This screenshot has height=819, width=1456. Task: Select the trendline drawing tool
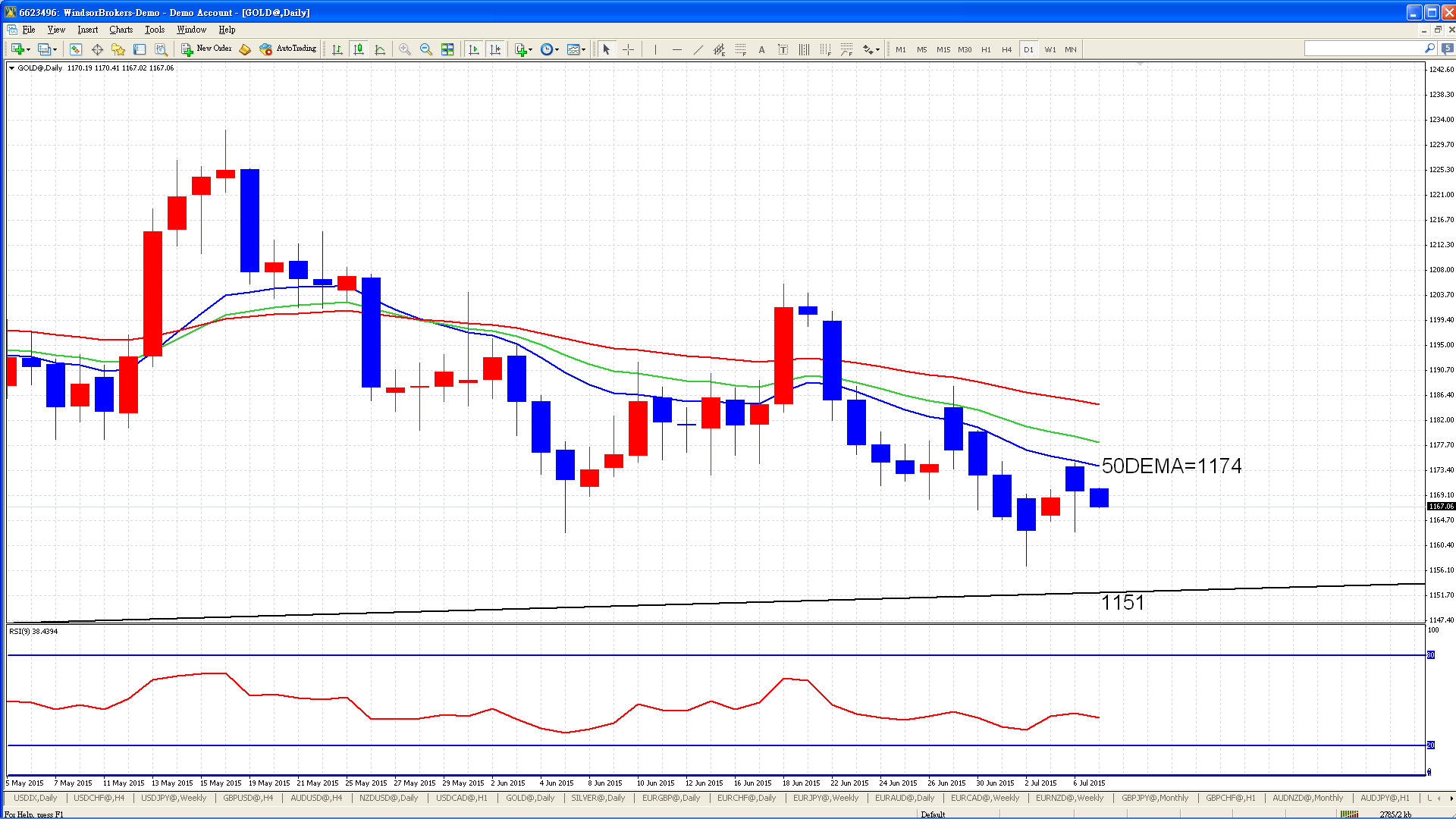pos(698,49)
